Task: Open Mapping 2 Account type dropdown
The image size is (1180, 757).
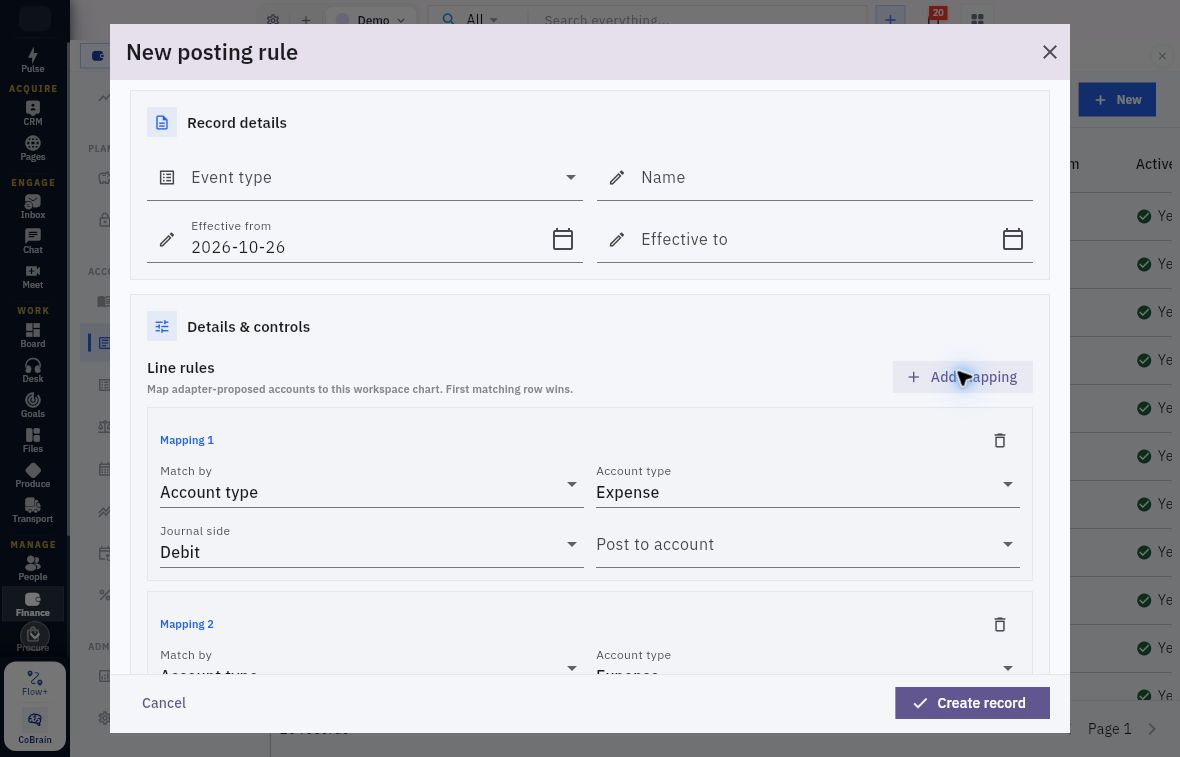Action: (807, 661)
